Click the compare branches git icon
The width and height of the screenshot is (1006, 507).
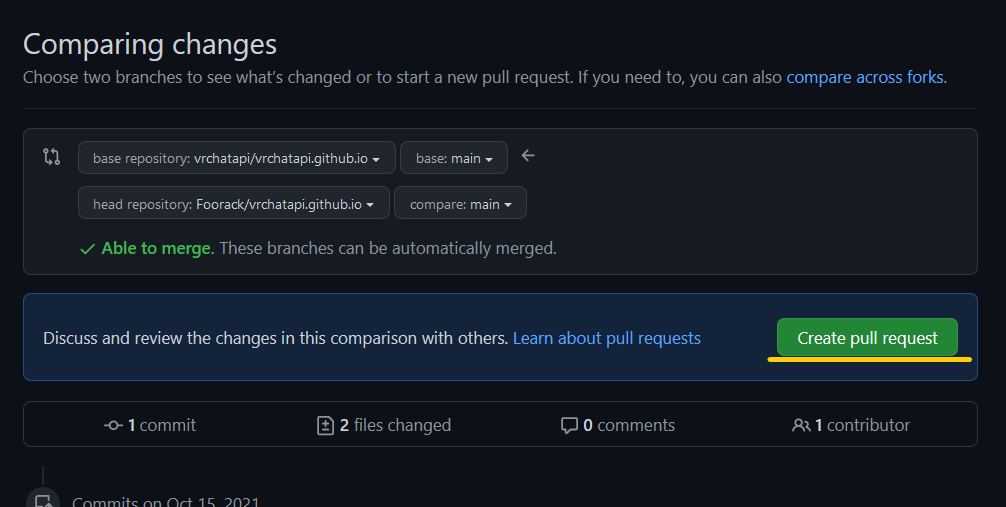(52, 157)
